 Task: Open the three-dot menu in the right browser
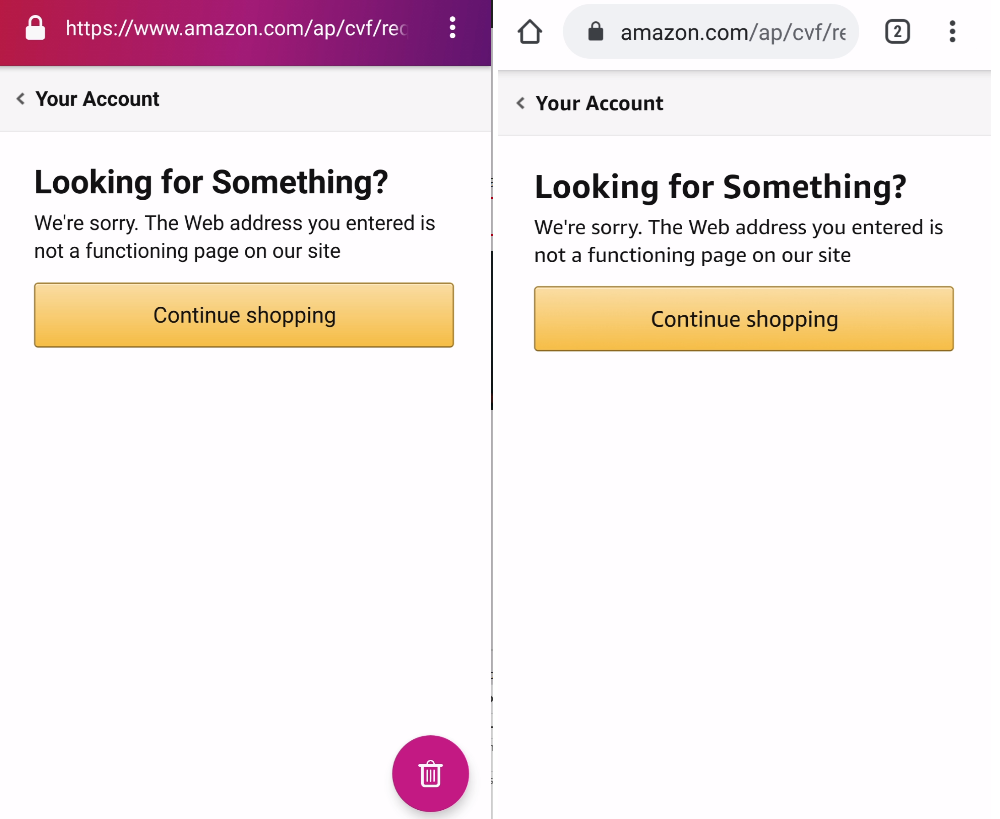pos(952,31)
